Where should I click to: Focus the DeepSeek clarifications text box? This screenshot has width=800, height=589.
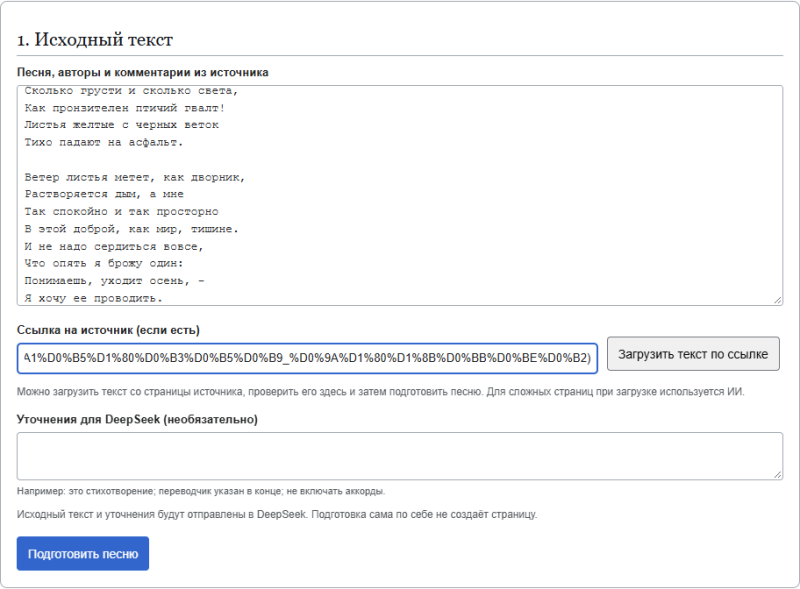tap(400, 456)
